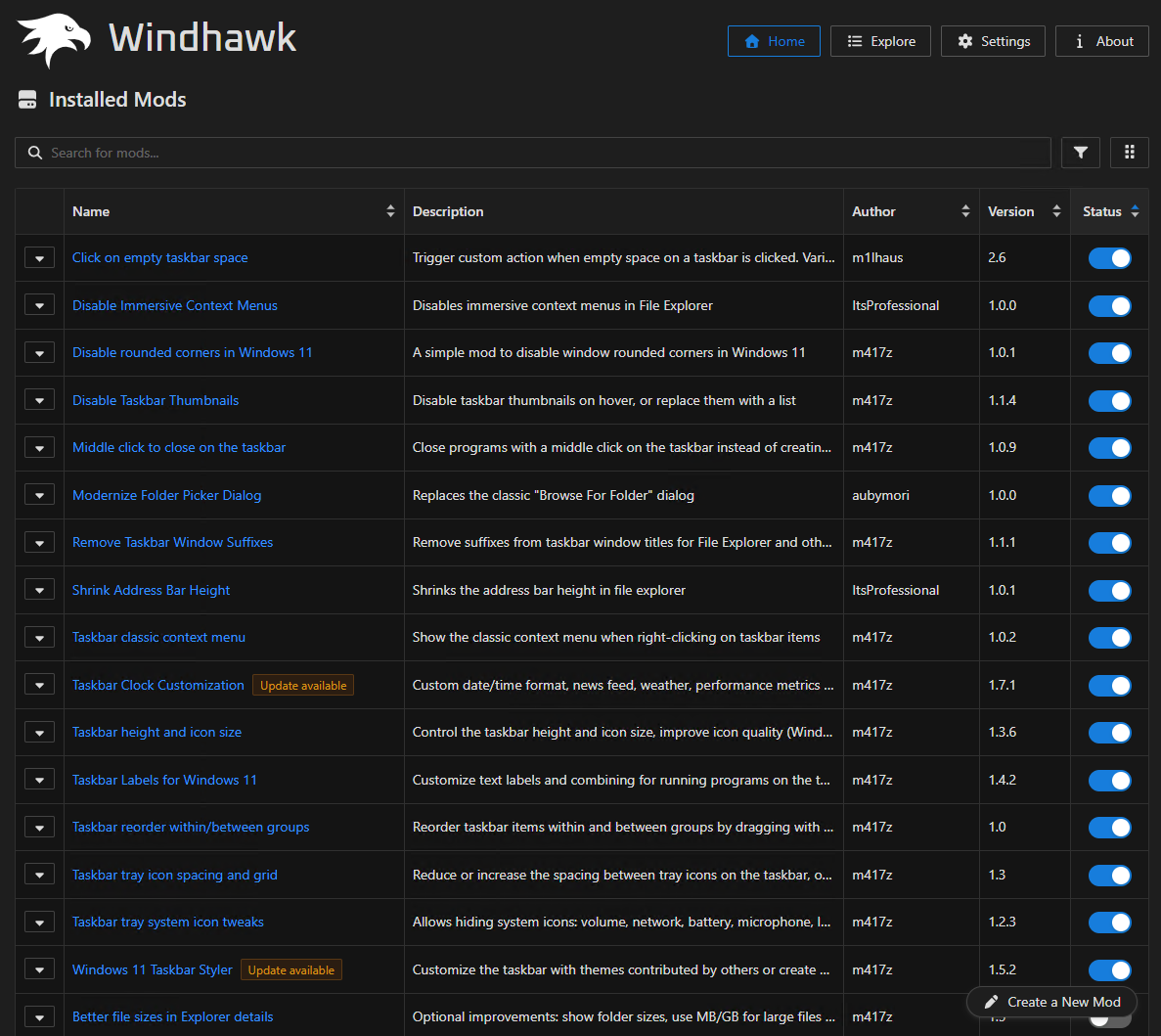Open the Explore tab
Viewport: 1161px width, 1036px height.
pyautogui.click(x=880, y=41)
